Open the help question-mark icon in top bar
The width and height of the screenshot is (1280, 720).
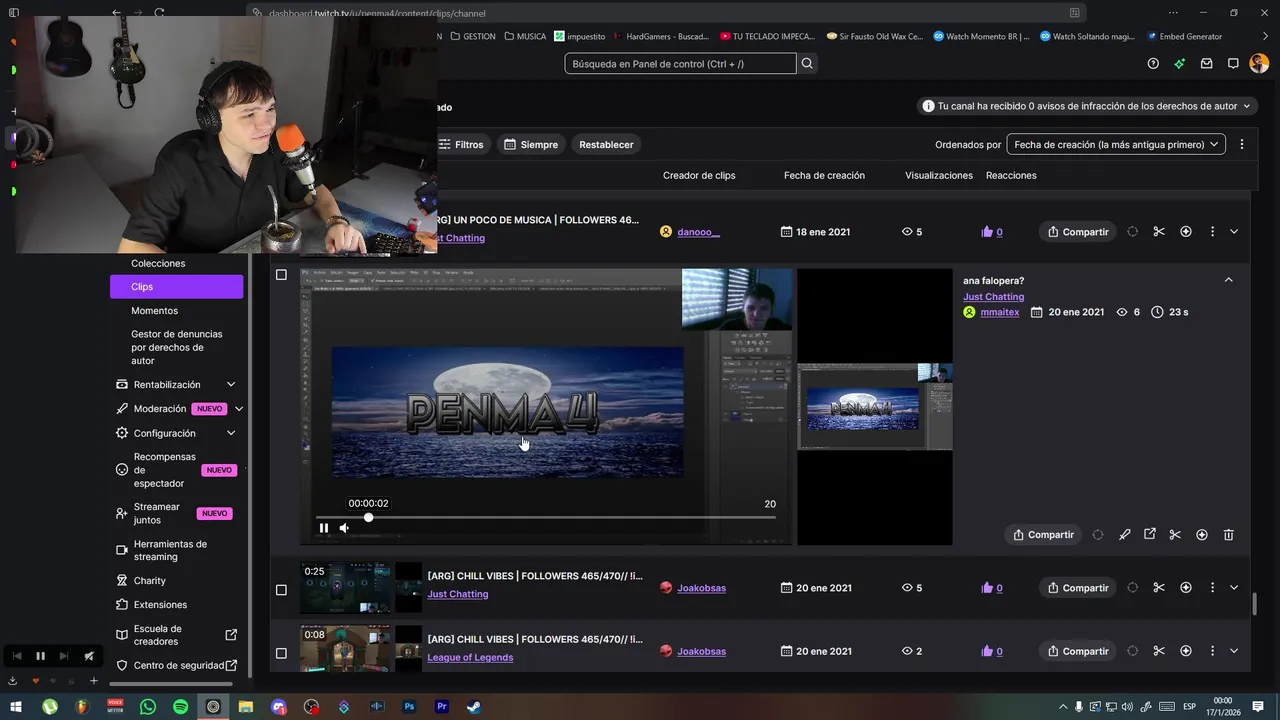1153,63
